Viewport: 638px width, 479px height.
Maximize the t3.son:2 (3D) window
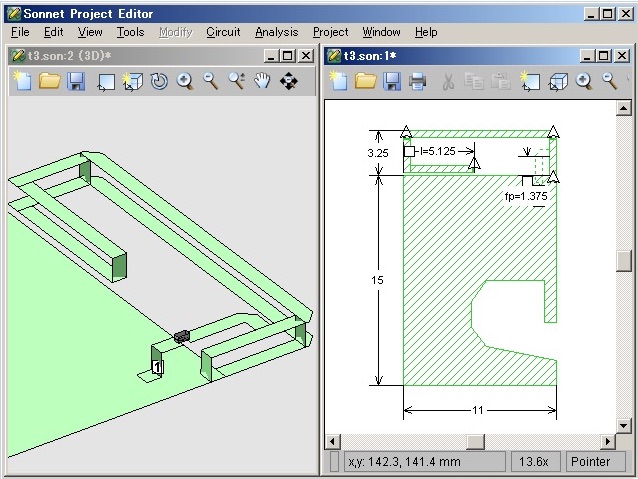[x=288, y=56]
